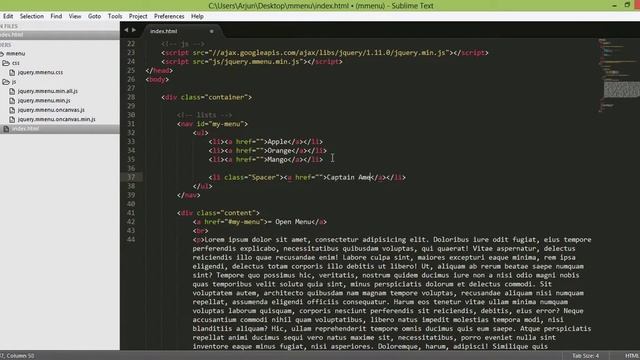Viewport: 640px width, 360px height.
Task: Open the Preferences menu
Action: (169, 16)
